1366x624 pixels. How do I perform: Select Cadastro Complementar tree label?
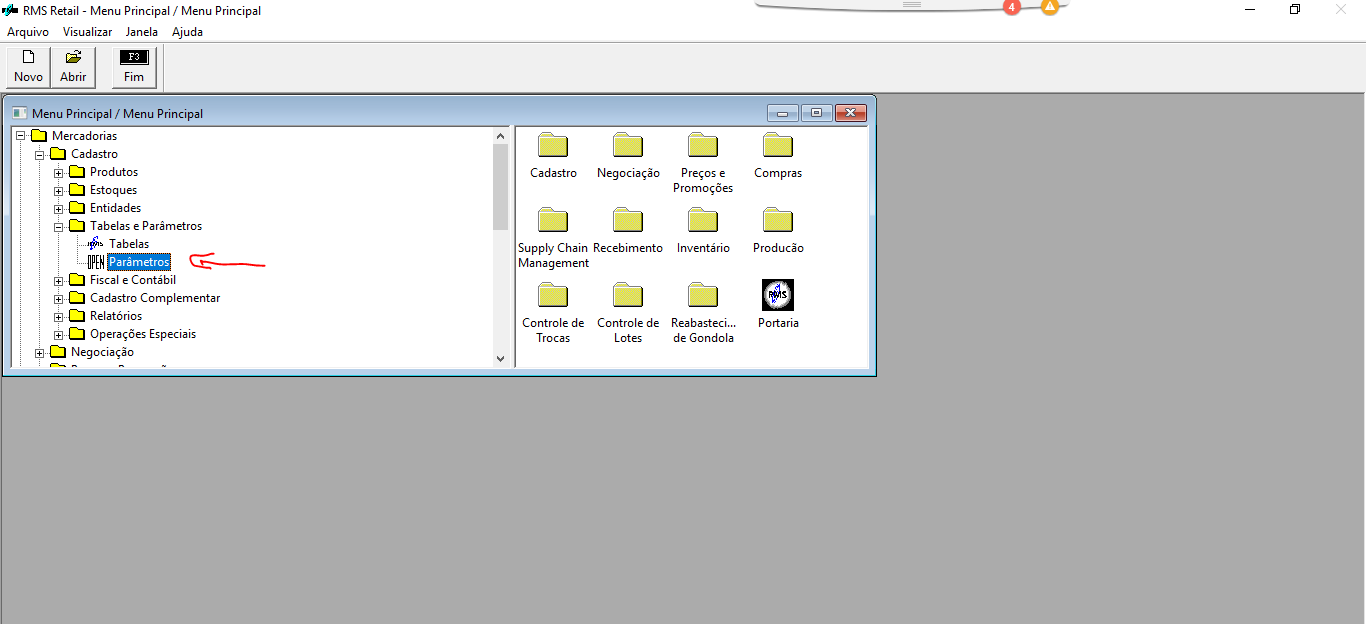pyautogui.click(x=155, y=298)
